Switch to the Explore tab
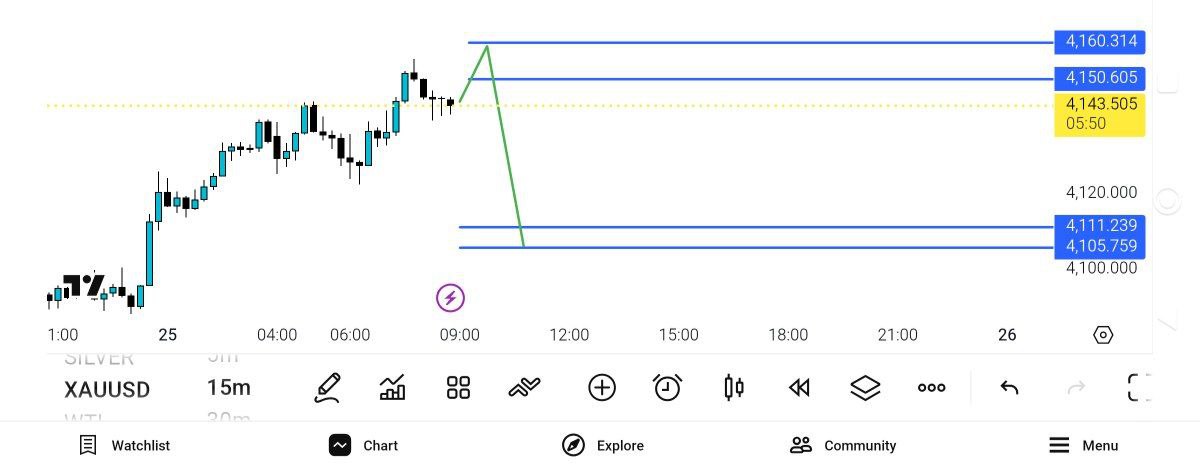 (603, 446)
